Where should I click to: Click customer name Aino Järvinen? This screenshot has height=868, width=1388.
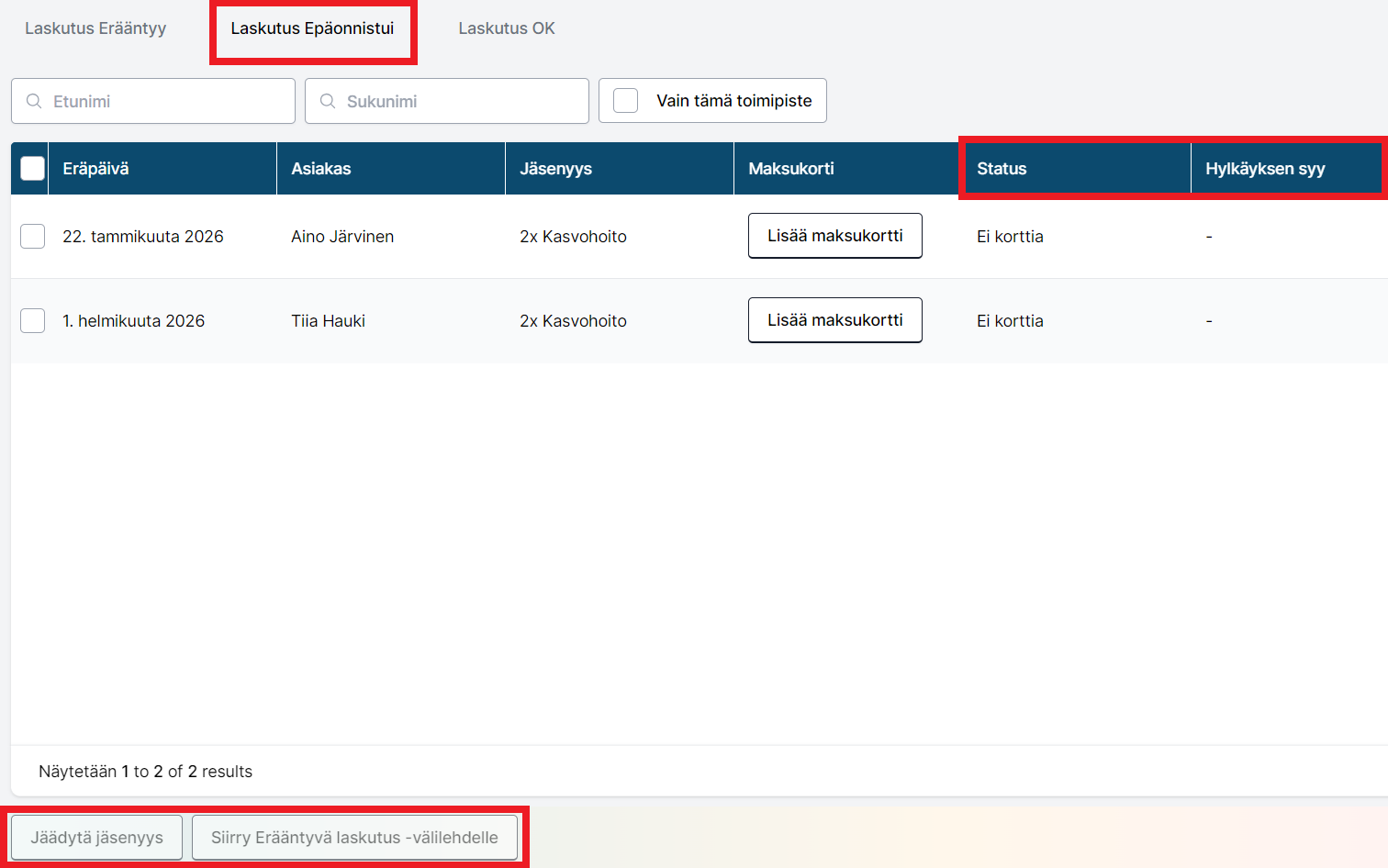[x=342, y=237]
